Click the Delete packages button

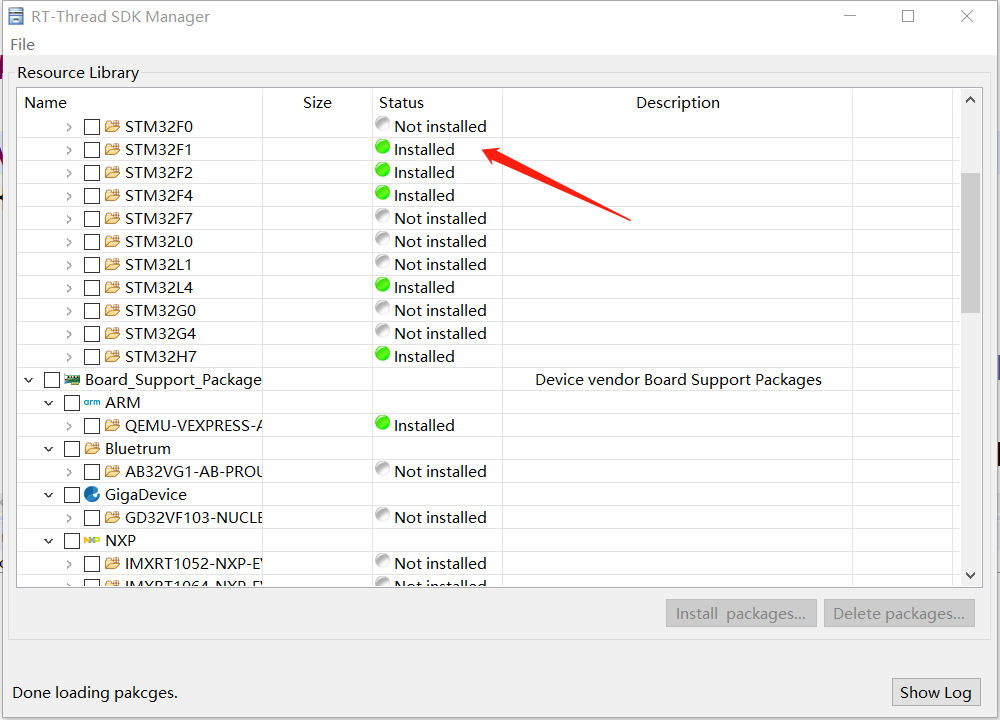tap(899, 613)
